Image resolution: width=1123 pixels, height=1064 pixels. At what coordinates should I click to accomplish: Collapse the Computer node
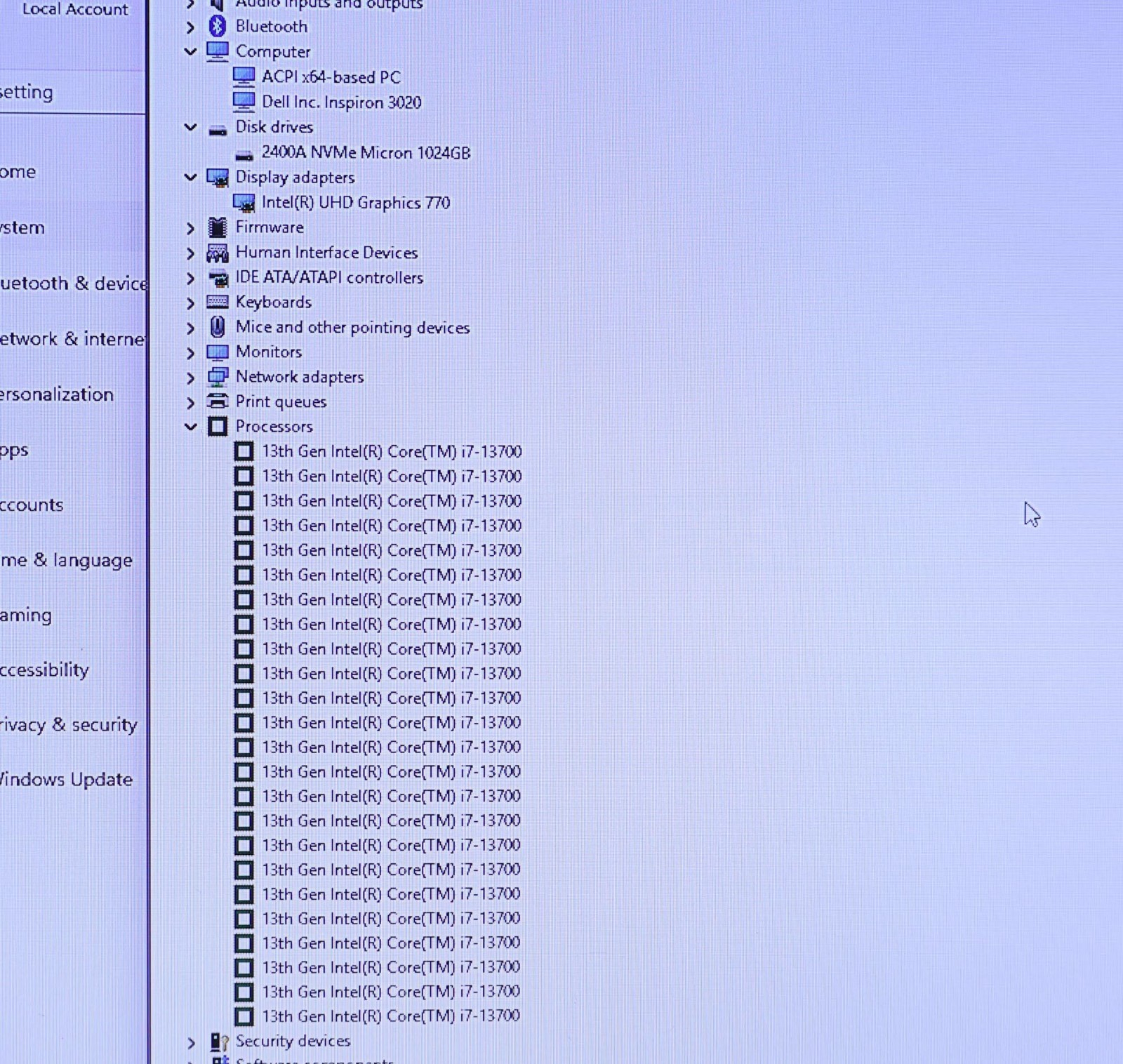click(x=190, y=51)
